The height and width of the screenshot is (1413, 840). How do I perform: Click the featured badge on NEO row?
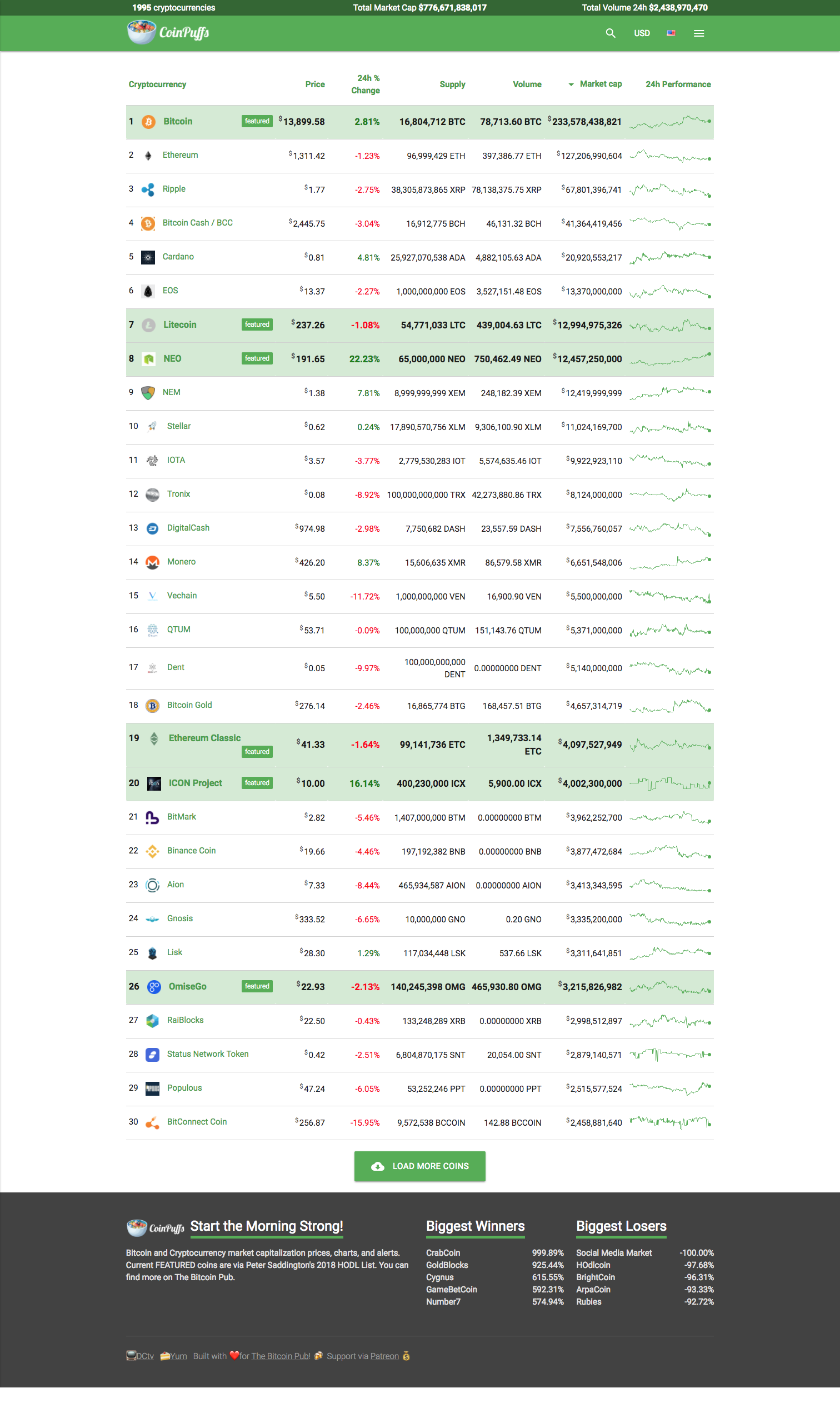tap(257, 358)
